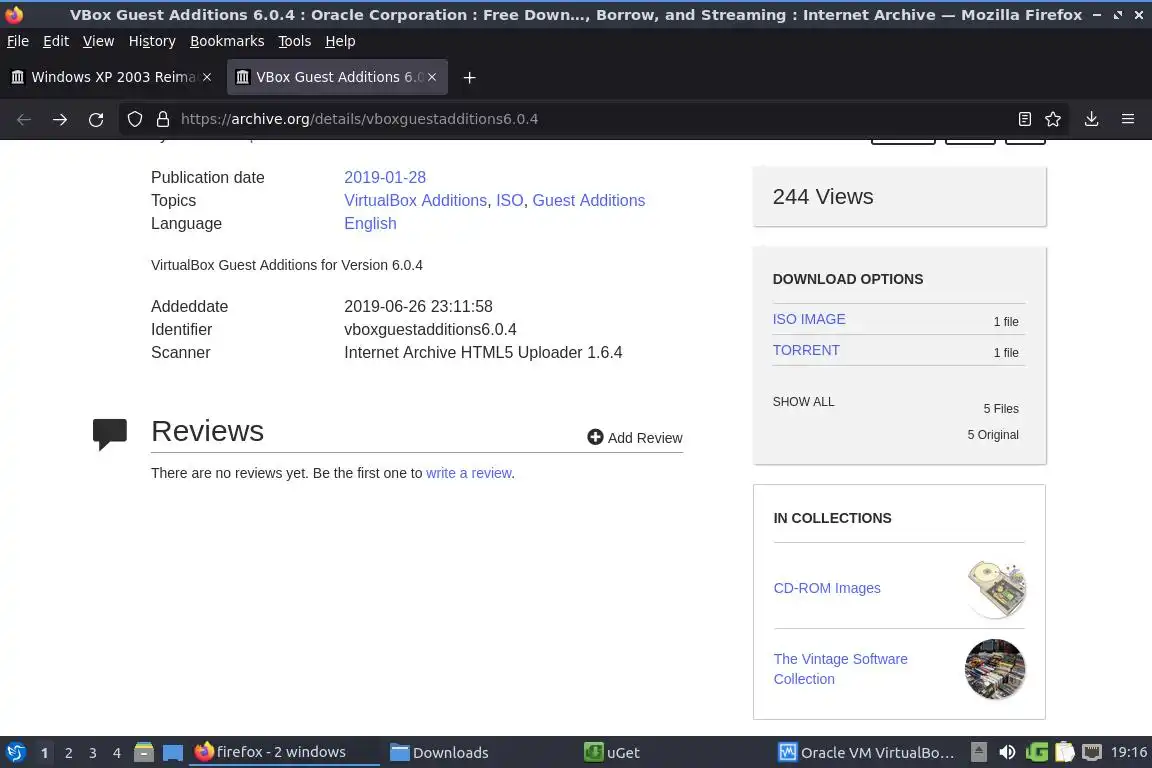
Task: Open the clipboard manager tray icon
Action: 1065,752
